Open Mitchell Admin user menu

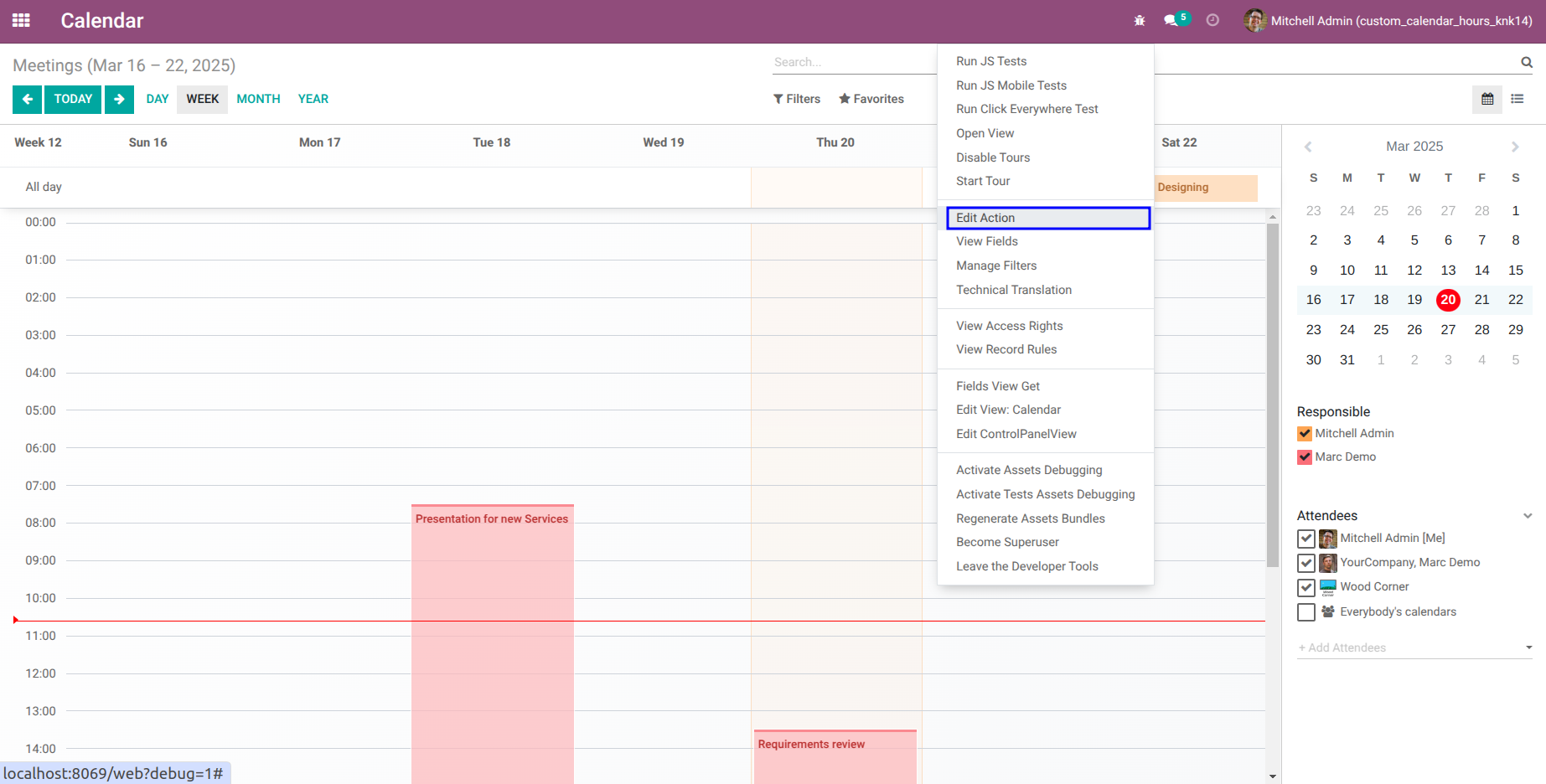click(x=1388, y=20)
